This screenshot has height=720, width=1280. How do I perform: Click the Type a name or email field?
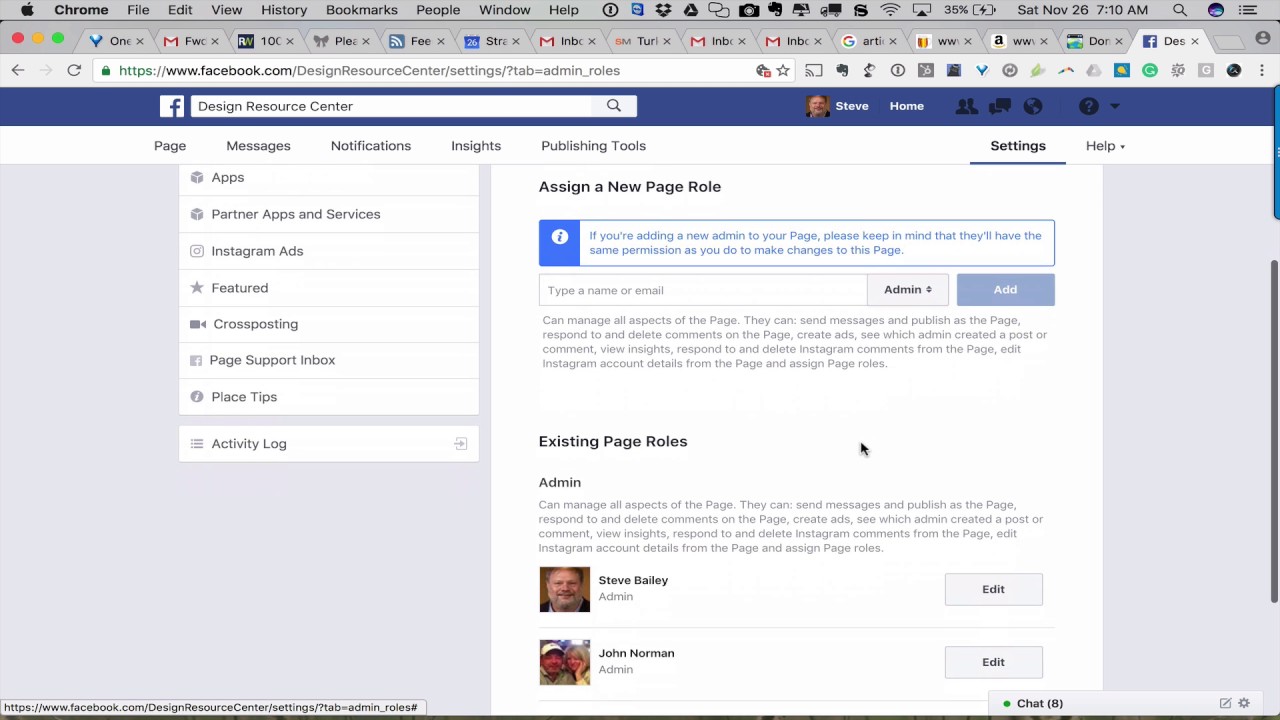pyautogui.click(x=703, y=290)
